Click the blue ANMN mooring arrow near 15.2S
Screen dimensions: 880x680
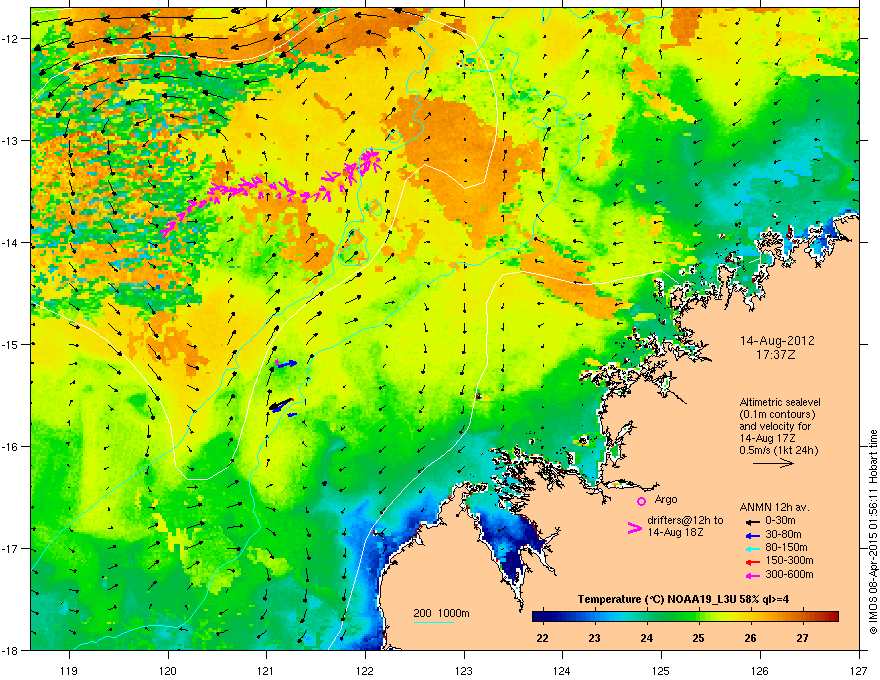pos(287,364)
